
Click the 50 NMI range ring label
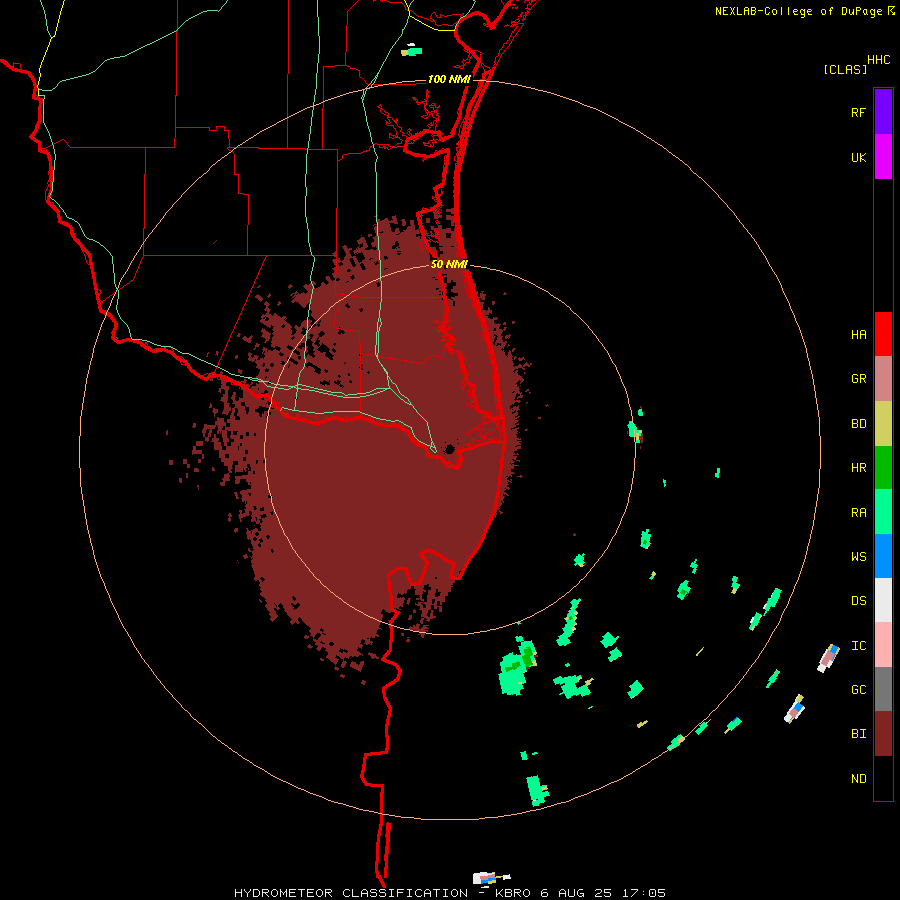coord(449,264)
